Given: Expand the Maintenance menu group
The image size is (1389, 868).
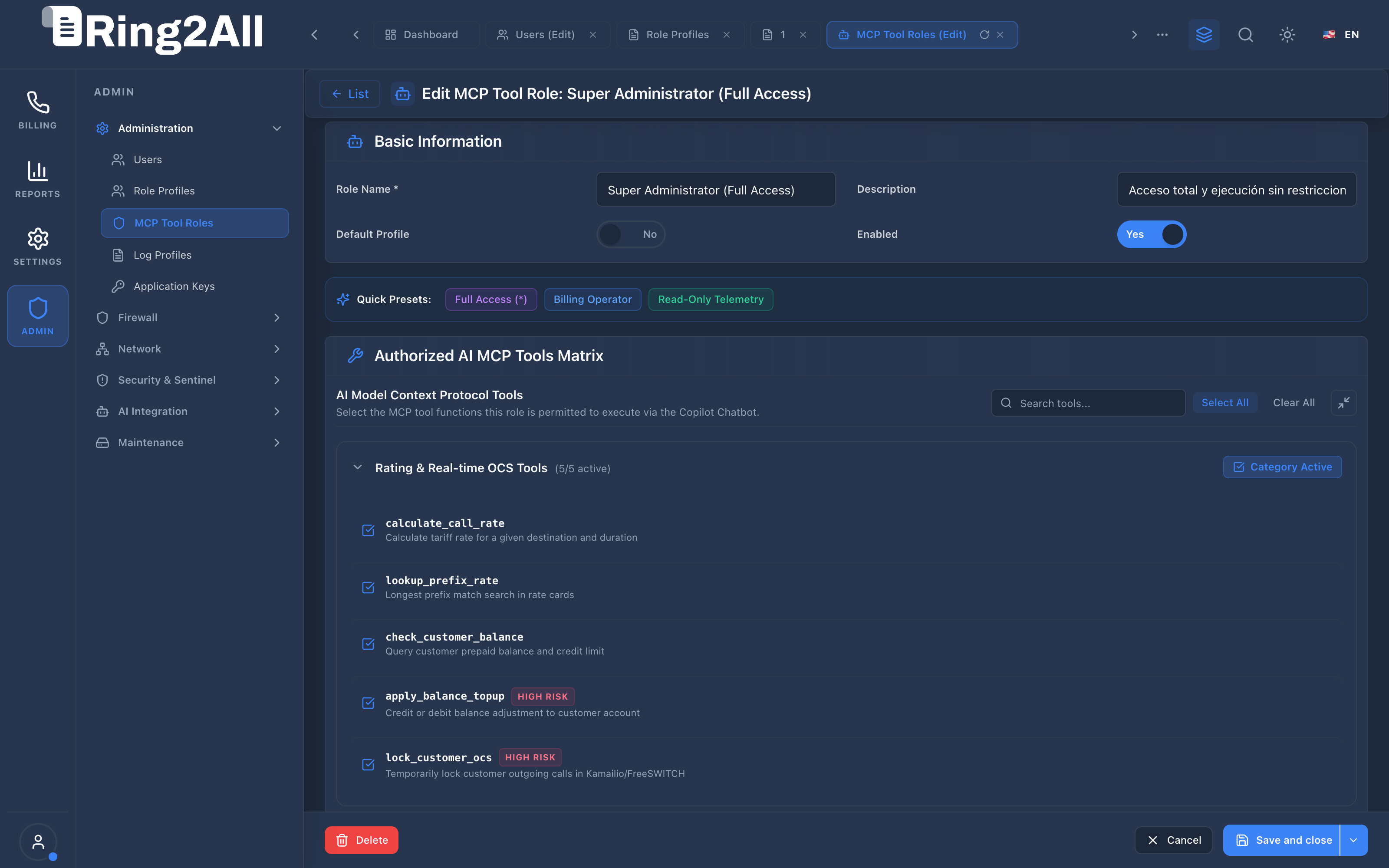Looking at the screenshot, I should [189, 443].
